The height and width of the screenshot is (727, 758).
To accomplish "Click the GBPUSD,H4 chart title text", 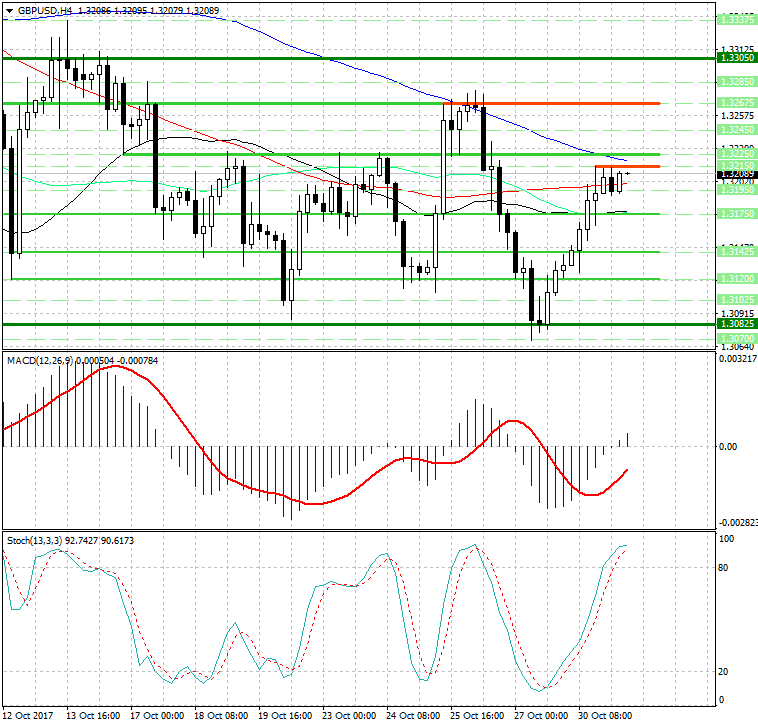I will (x=46, y=10).
